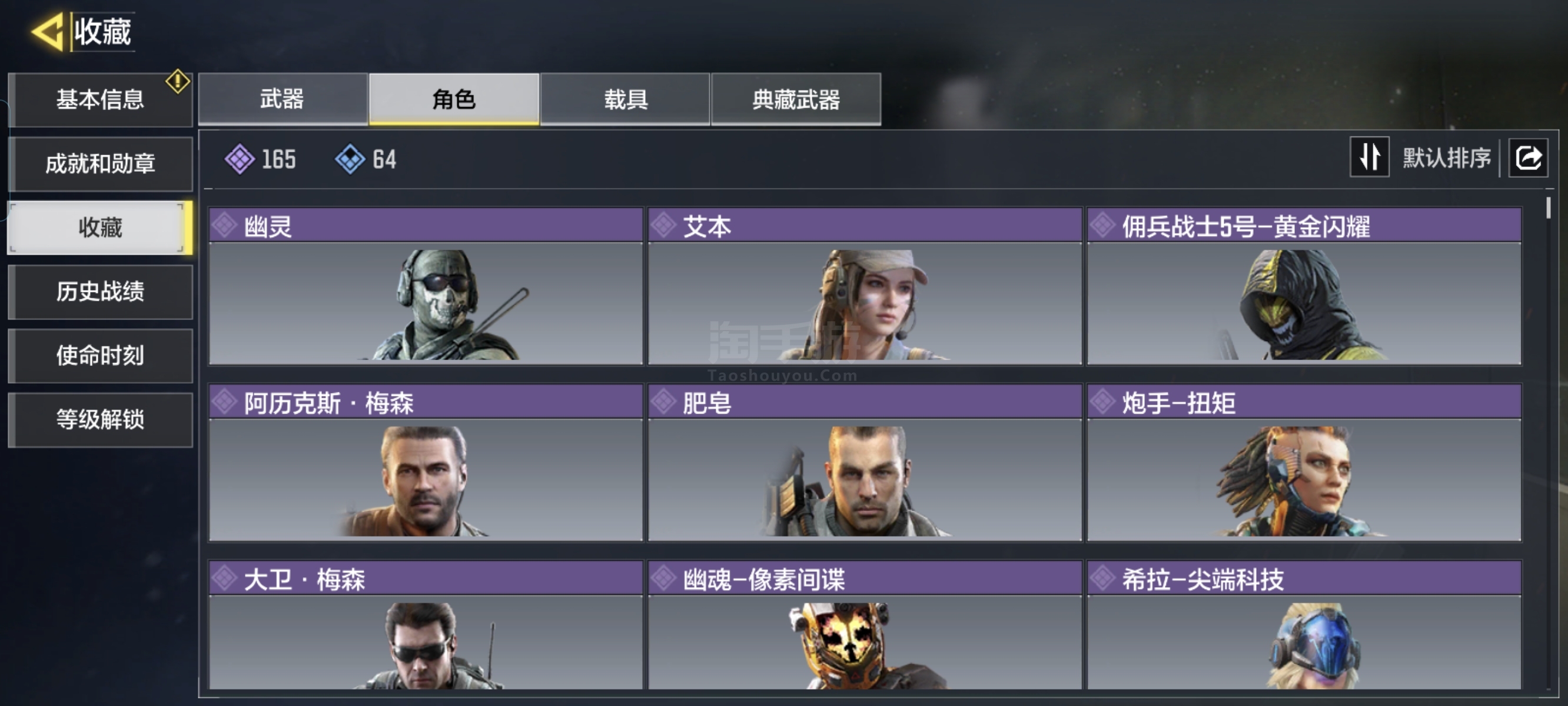Screen dimensions: 1568x706
Task: Click the character list vertical scrollbar
Action: (1548, 443)
